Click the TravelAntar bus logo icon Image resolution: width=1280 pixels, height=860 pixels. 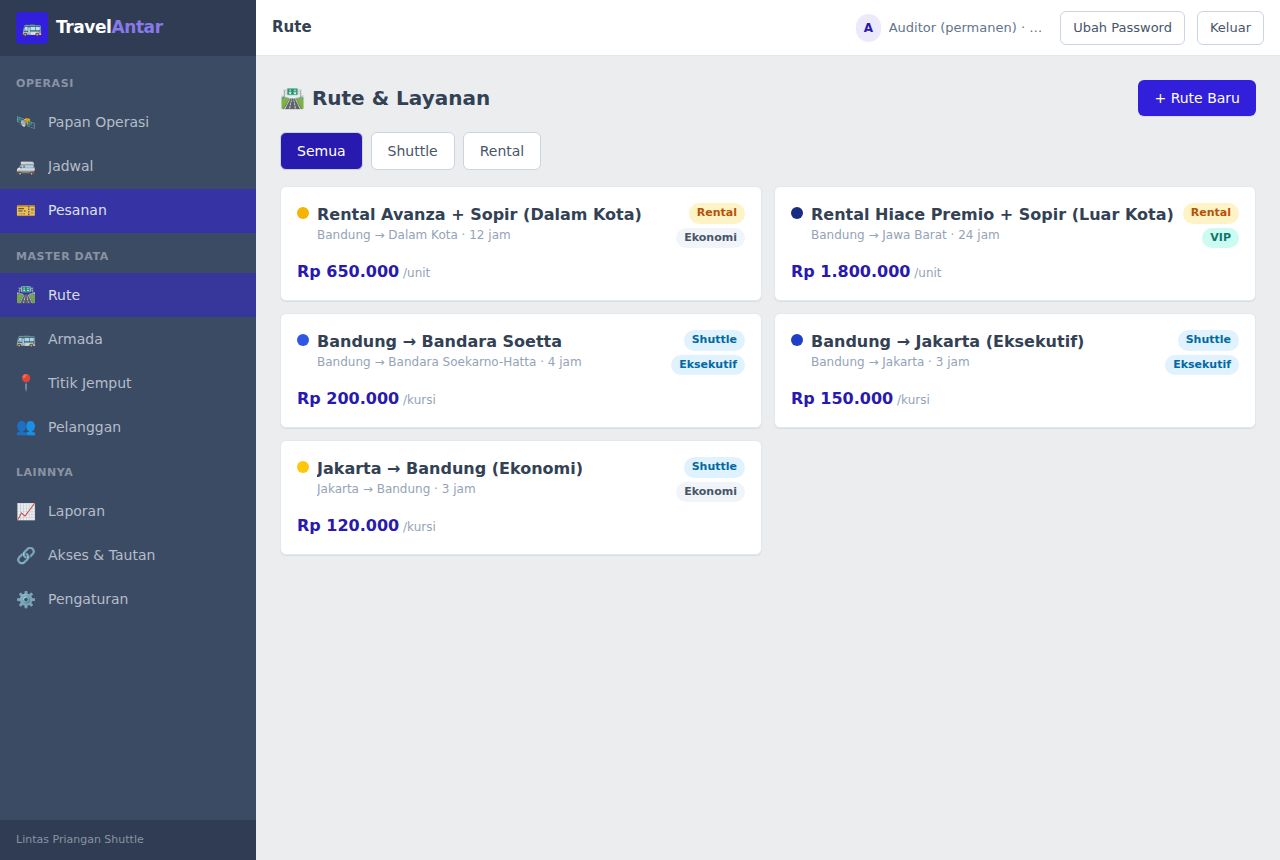[x=32, y=28]
